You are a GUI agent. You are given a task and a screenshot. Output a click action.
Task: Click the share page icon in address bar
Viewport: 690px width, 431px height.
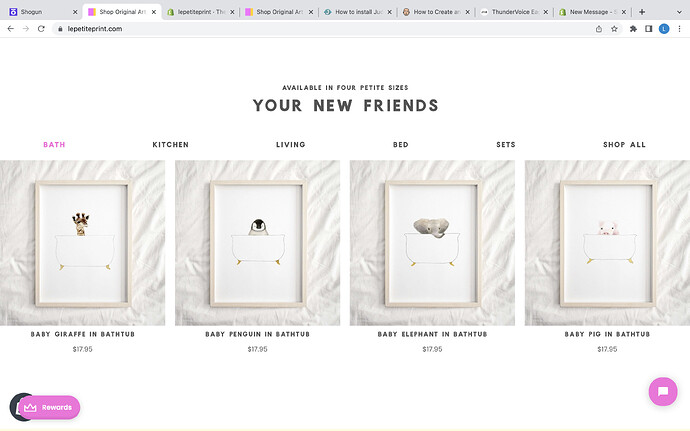coord(599,29)
